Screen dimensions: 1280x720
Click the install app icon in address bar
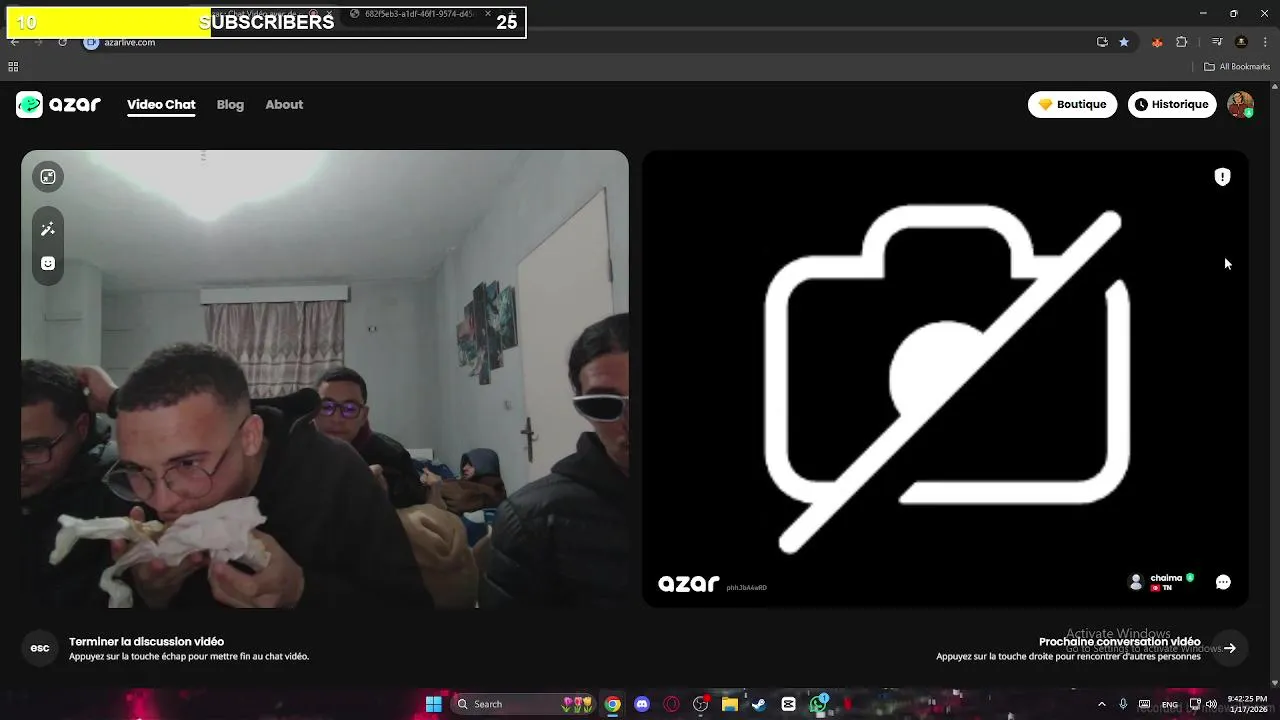pyautogui.click(x=1102, y=42)
